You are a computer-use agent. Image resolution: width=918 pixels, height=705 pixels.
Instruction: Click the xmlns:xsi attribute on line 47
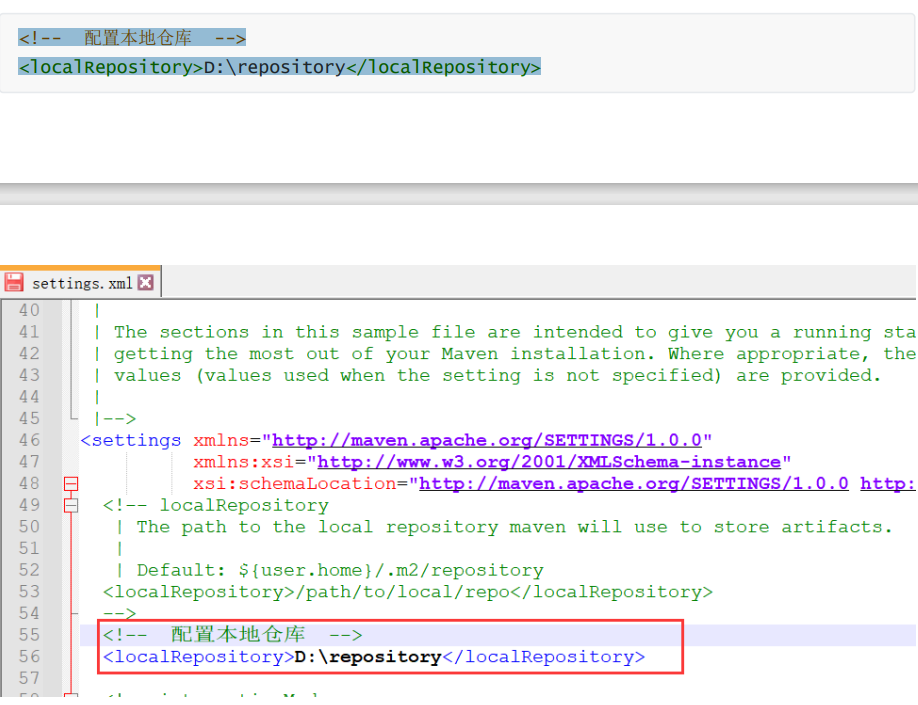244,462
